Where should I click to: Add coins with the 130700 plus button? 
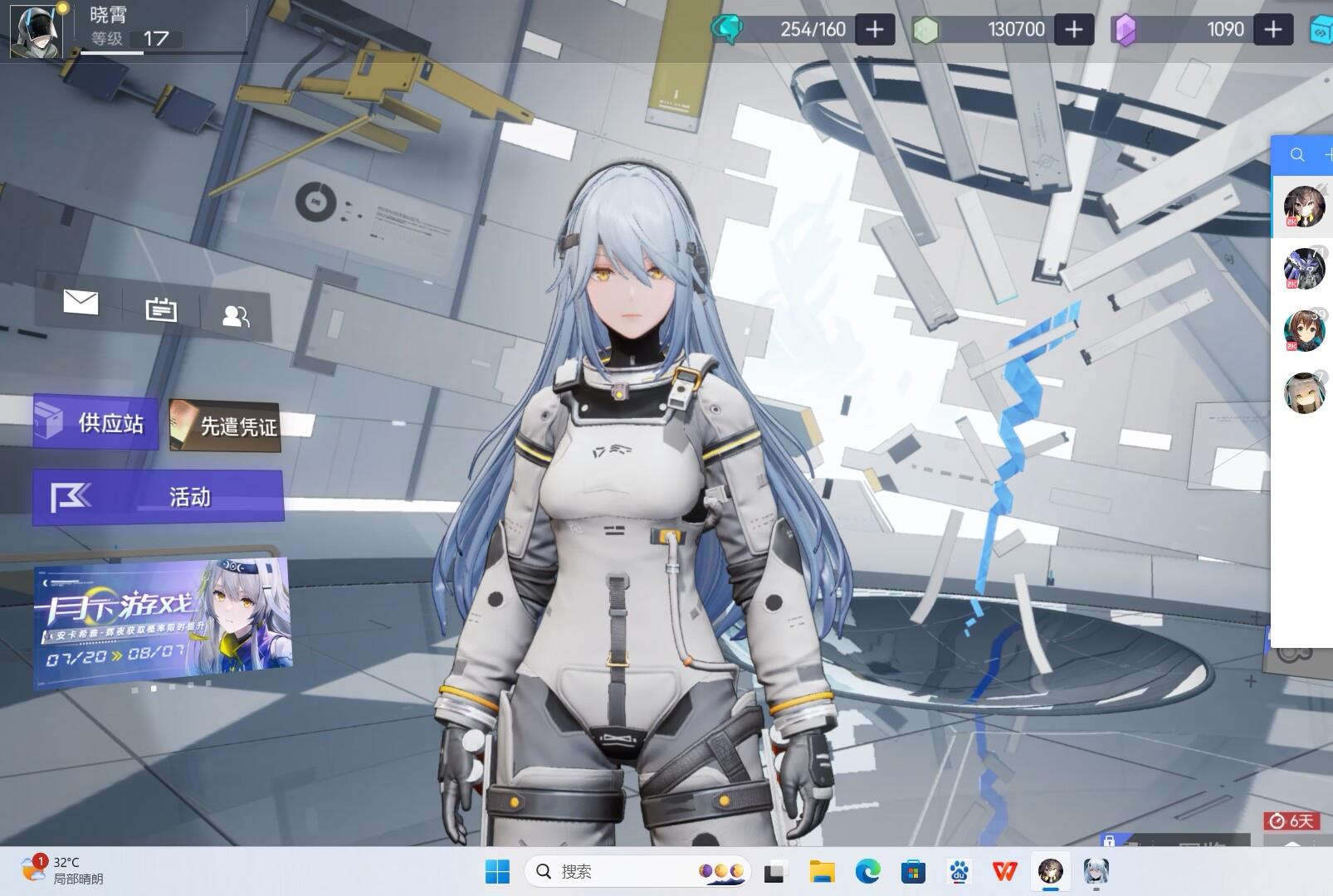tap(1073, 30)
